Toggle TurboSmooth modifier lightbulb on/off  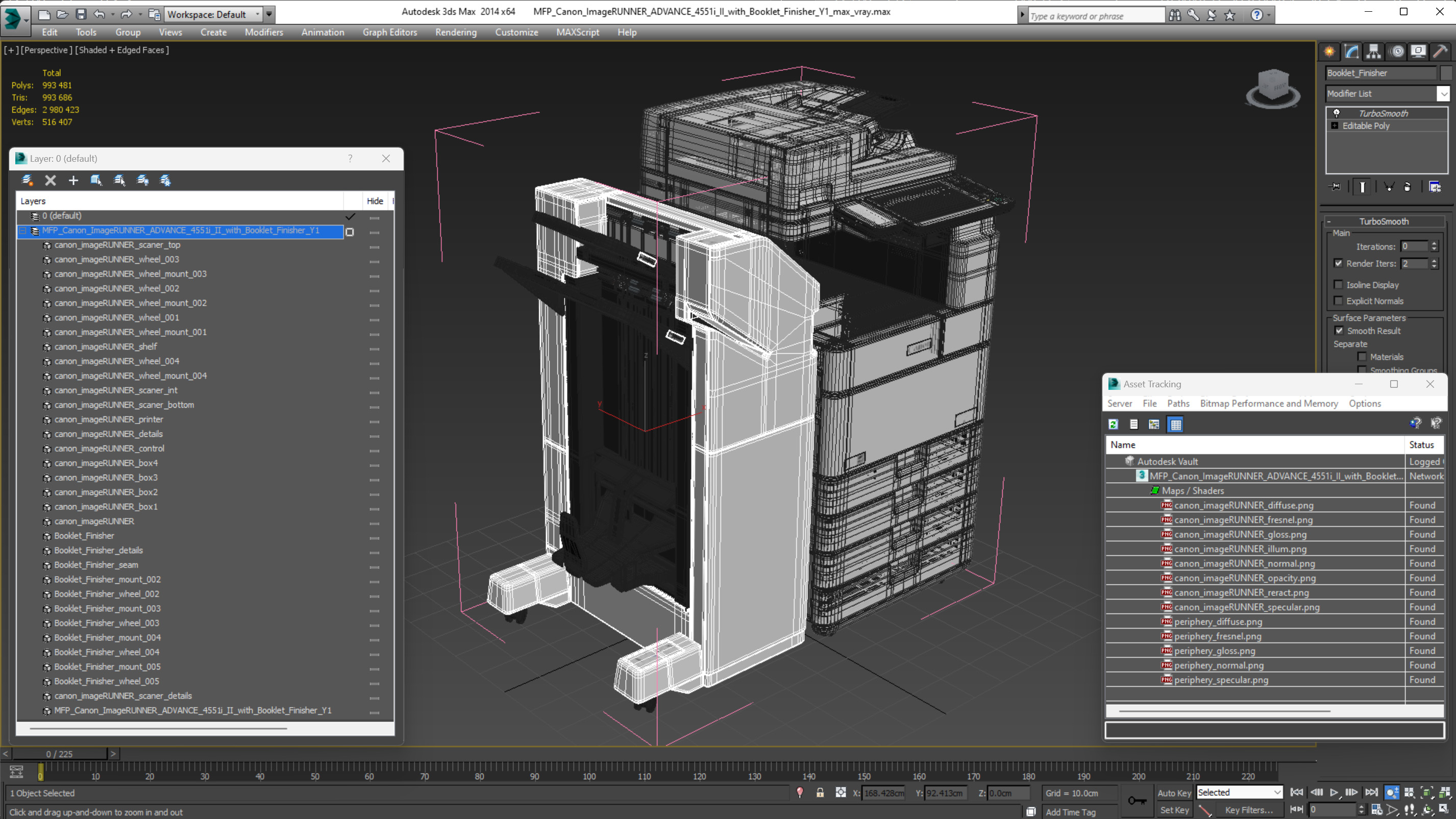click(x=1337, y=113)
